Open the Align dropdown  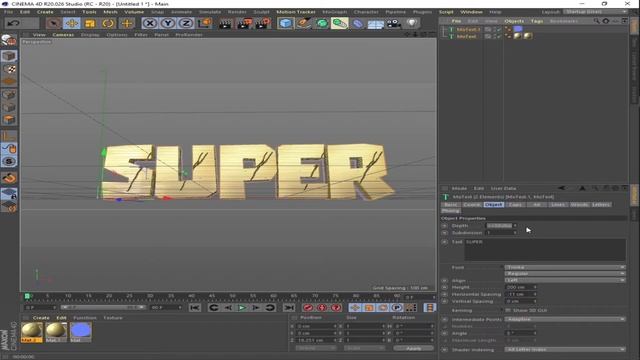coord(565,280)
